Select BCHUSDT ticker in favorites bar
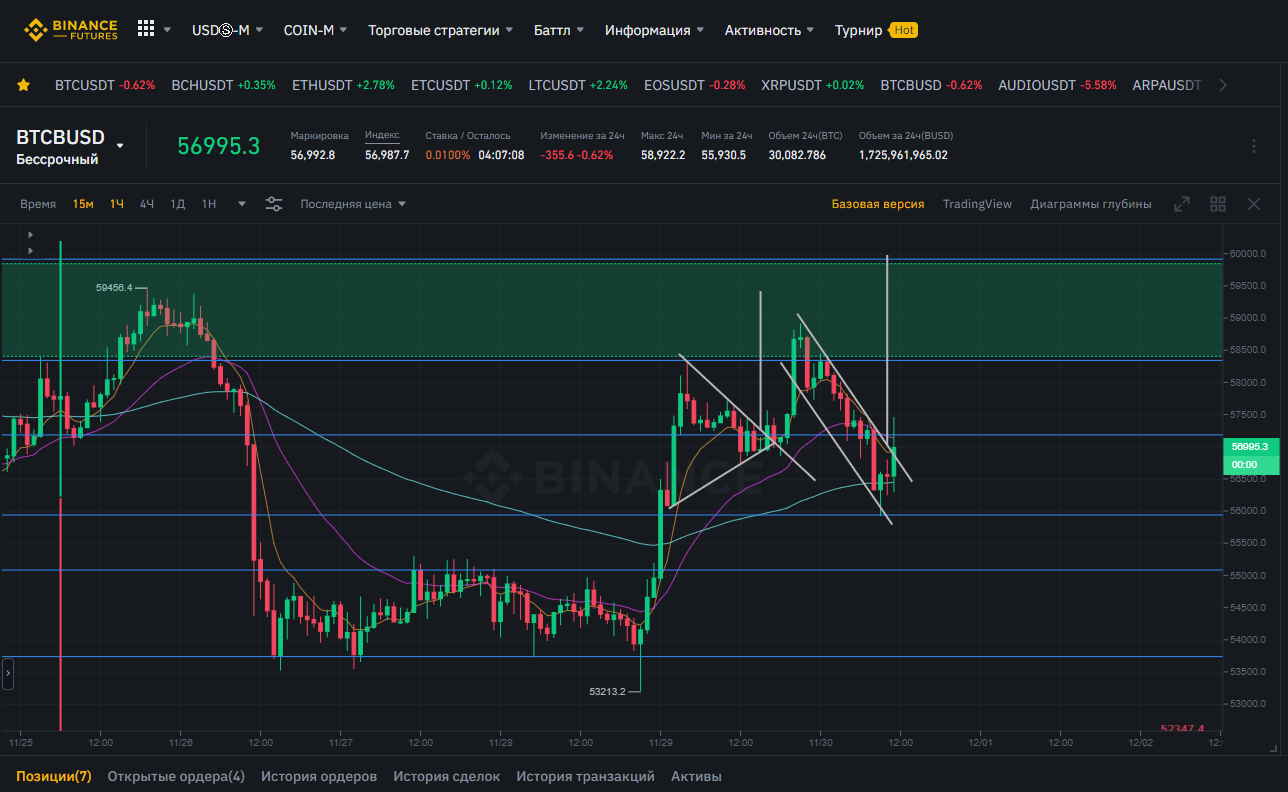Viewport: 1288px width, 792px height. click(224, 85)
